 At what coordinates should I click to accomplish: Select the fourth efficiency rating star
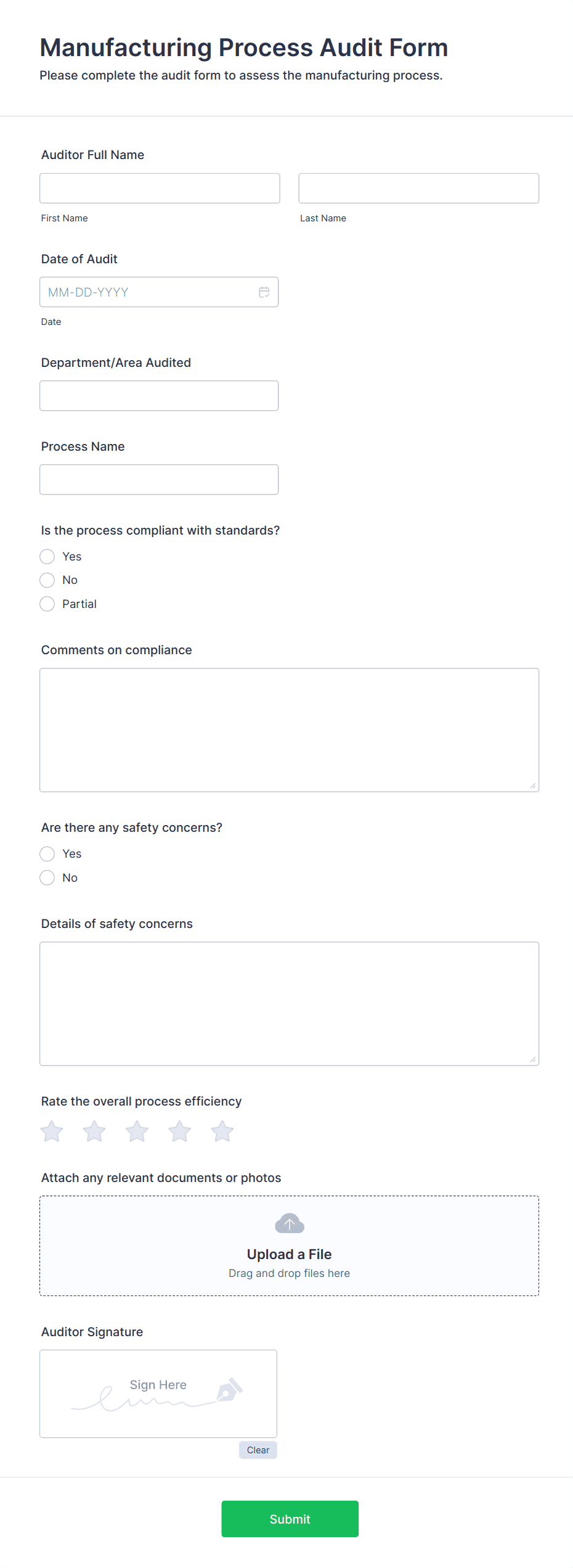(x=179, y=1131)
